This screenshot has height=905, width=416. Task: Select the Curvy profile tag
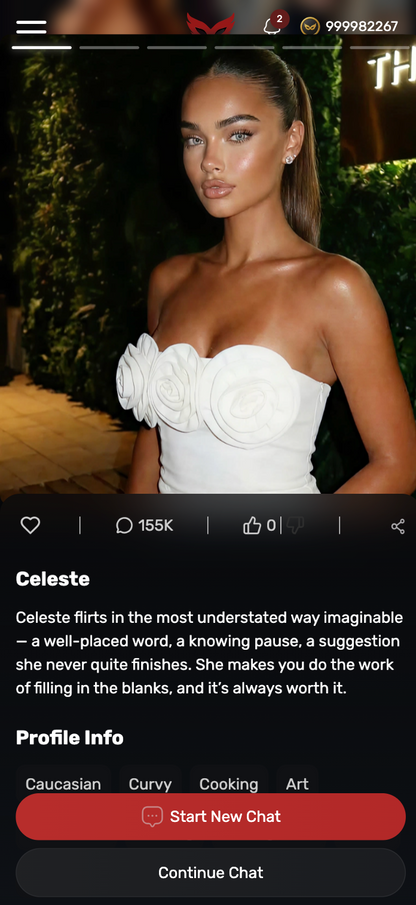150,784
